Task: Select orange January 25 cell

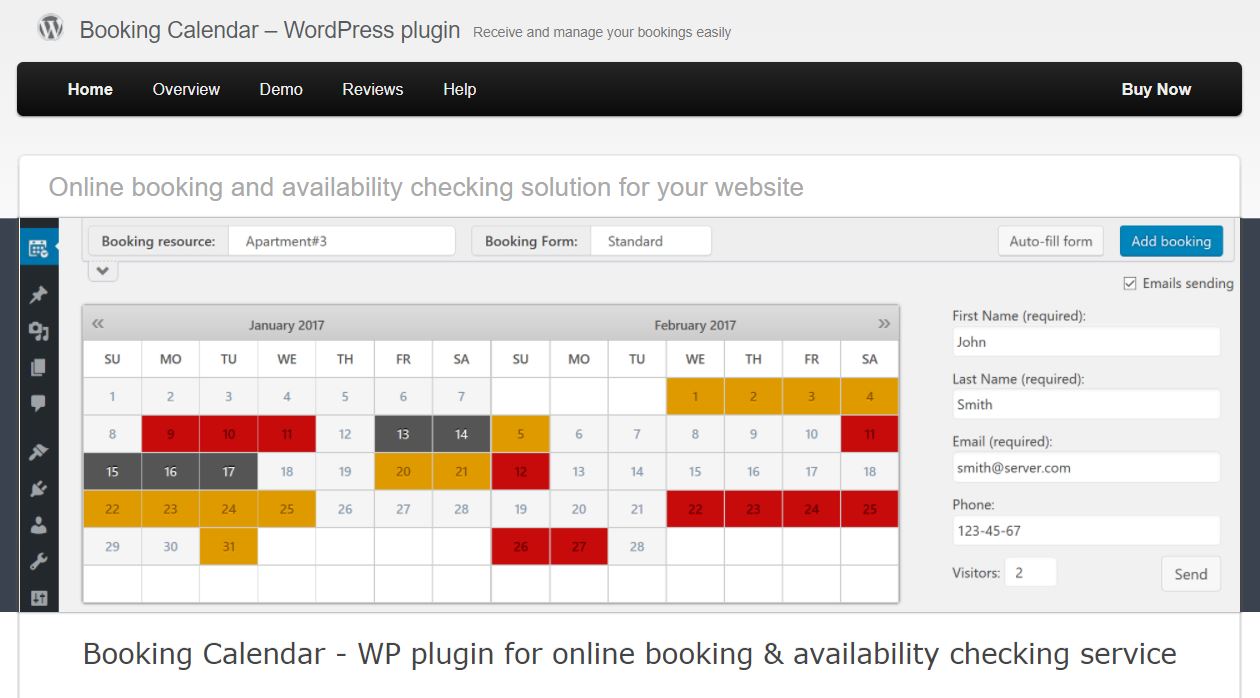Action: tap(287, 509)
